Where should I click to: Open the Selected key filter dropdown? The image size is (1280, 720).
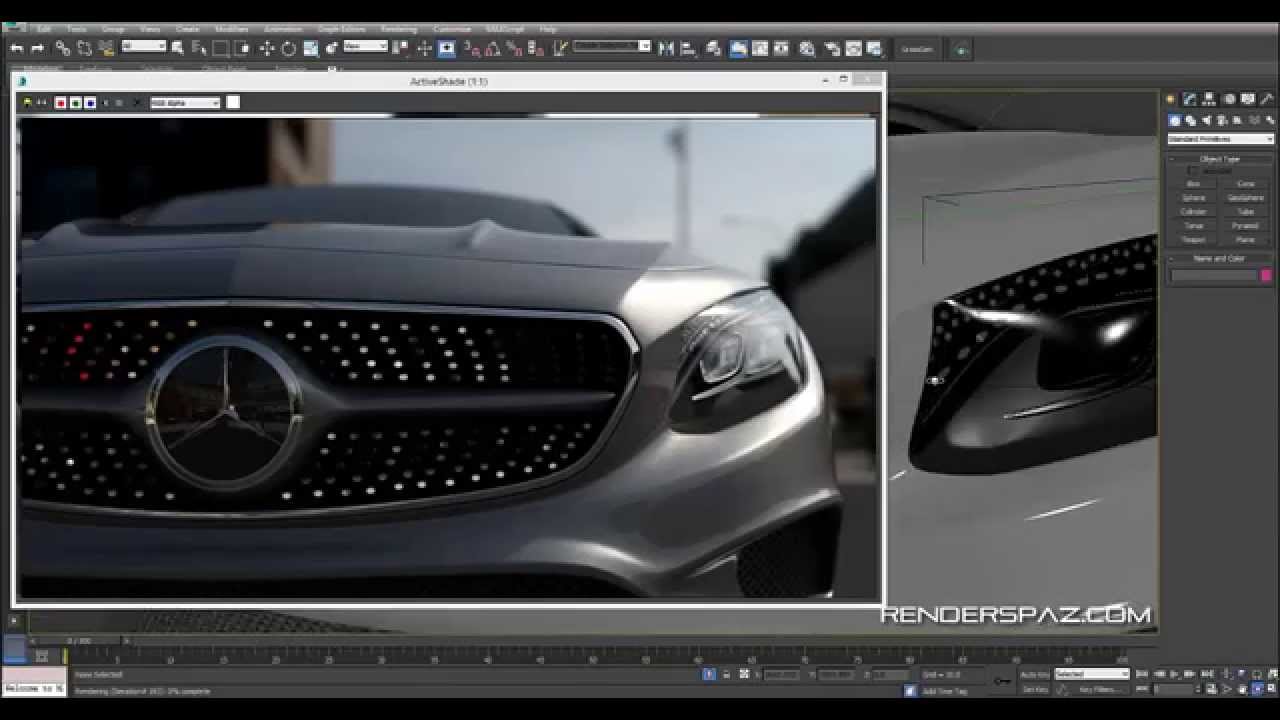1092,674
